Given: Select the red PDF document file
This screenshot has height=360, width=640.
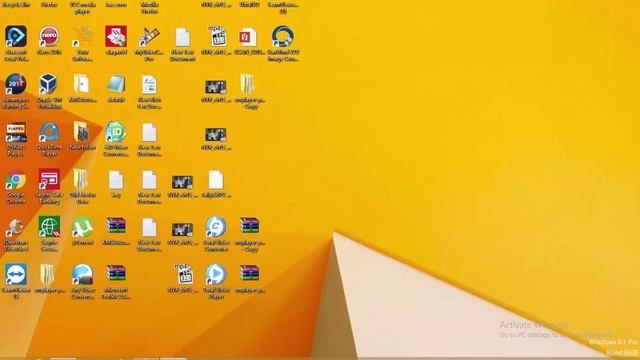Looking at the screenshot, I should coord(247,37).
